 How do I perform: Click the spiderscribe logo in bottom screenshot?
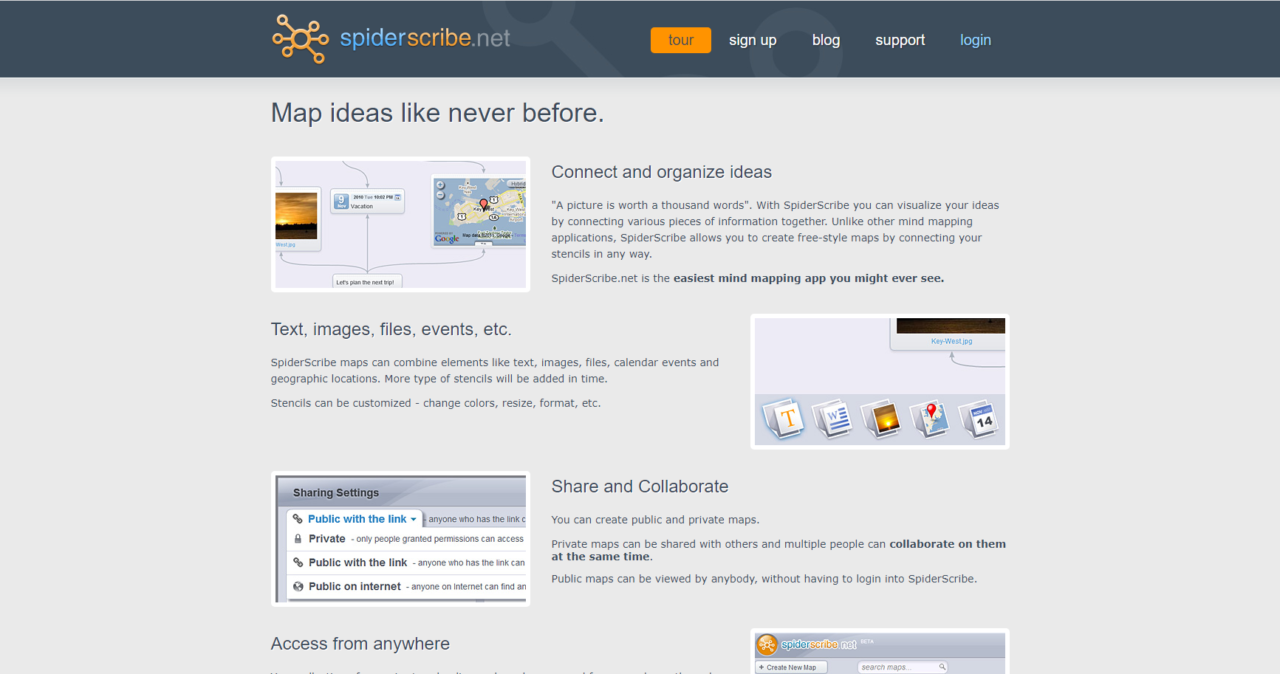pyautogui.click(x=806, y=645)
